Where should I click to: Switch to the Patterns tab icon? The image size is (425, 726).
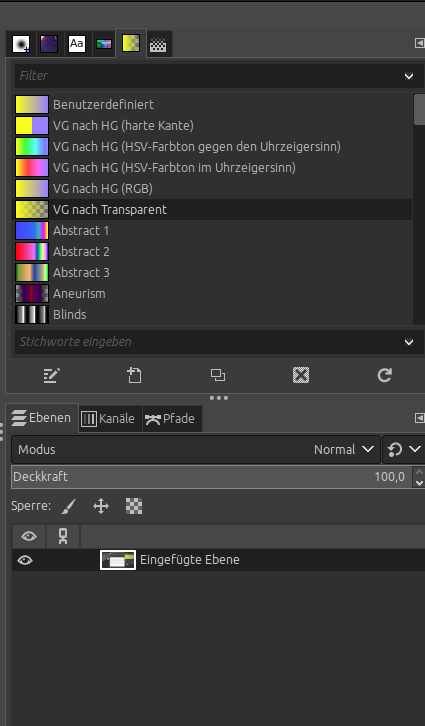(x=49, y=44)
